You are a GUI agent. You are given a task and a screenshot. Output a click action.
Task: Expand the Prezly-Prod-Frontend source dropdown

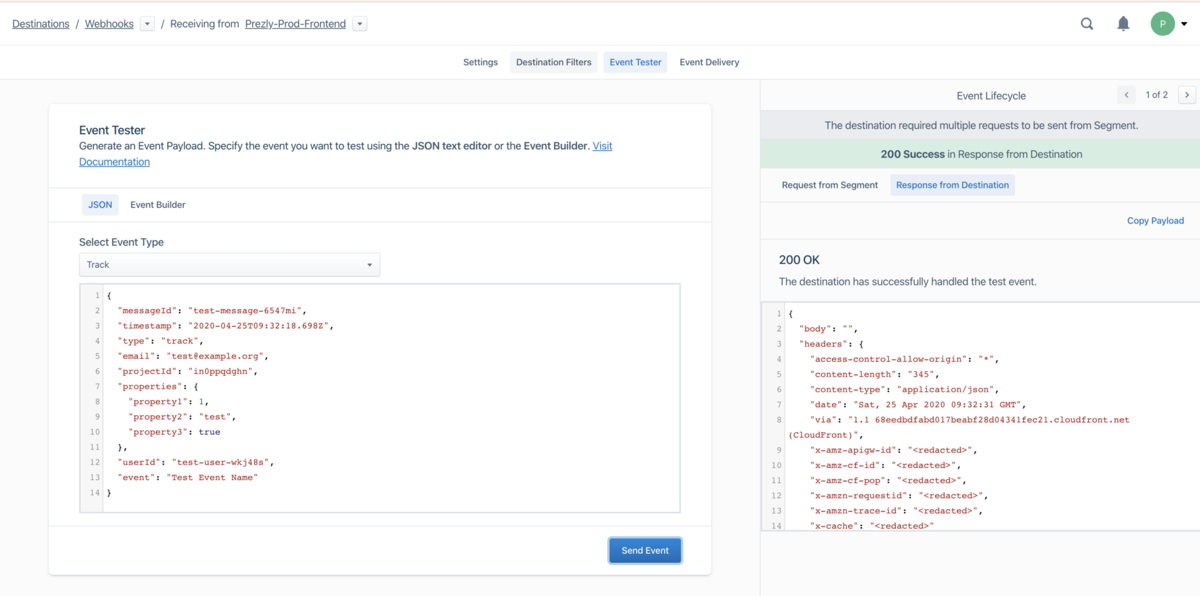360,24
